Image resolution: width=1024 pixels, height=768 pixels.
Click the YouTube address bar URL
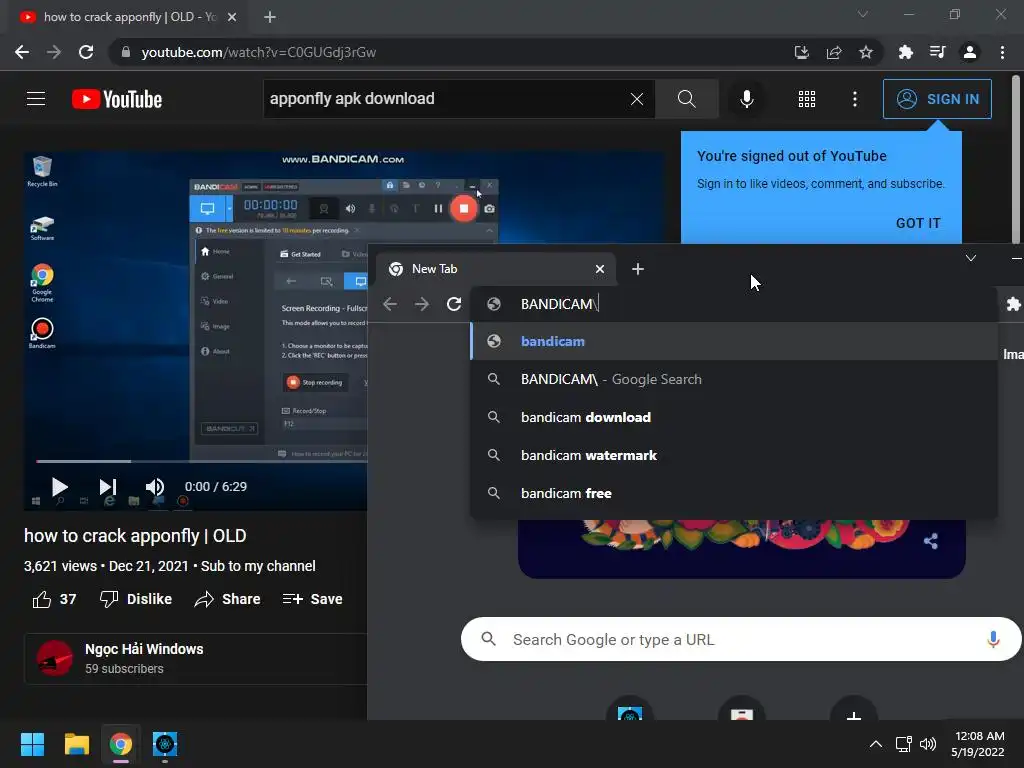(259, 52)
